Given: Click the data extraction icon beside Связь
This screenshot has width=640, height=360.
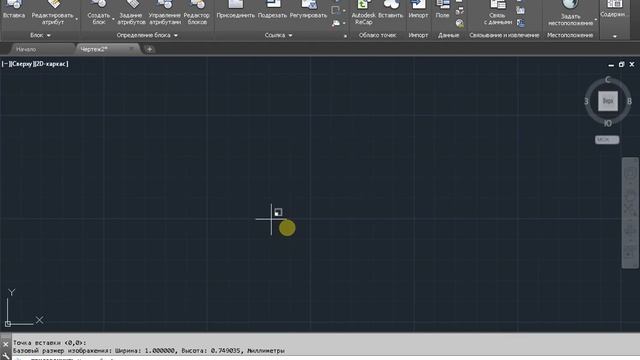Looking at the screenshot, I should pyautogui.click(x=521, y=11).
